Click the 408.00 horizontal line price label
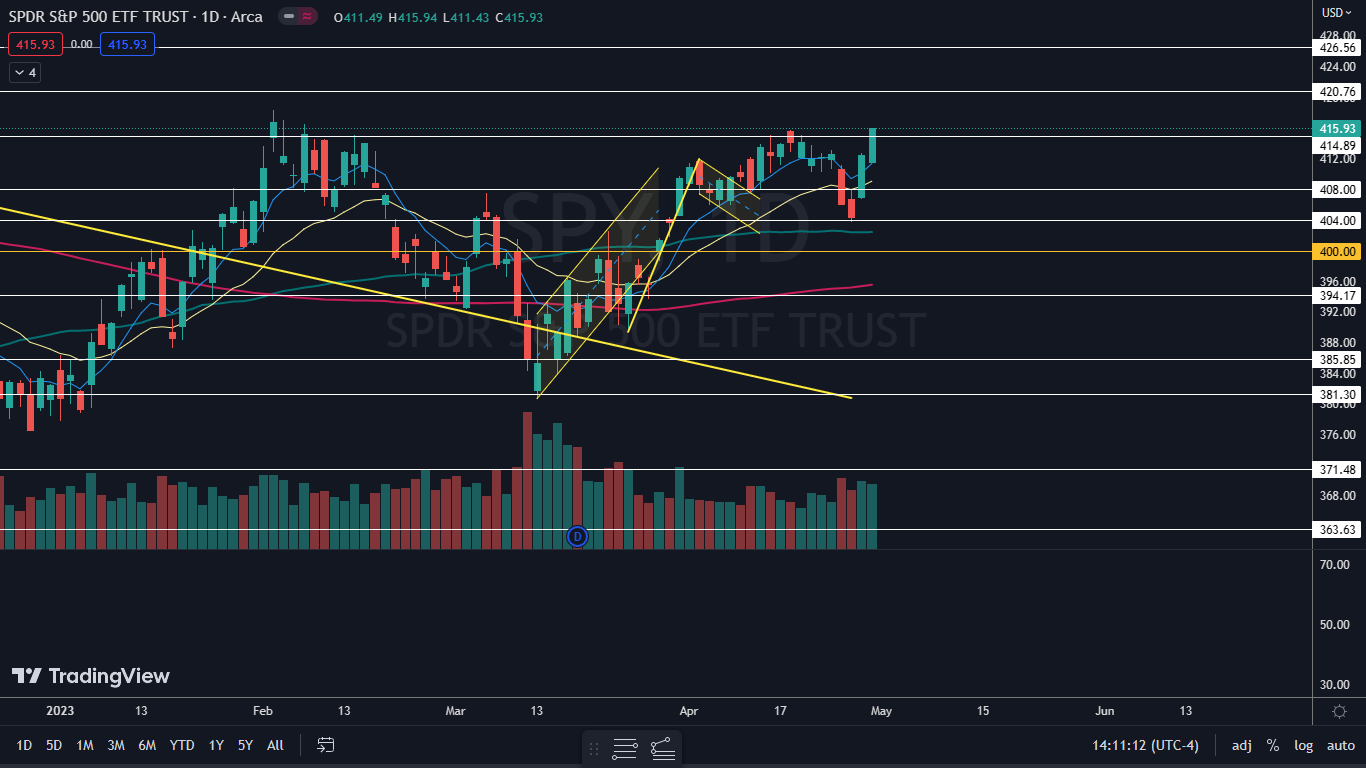 point(1338,189)
